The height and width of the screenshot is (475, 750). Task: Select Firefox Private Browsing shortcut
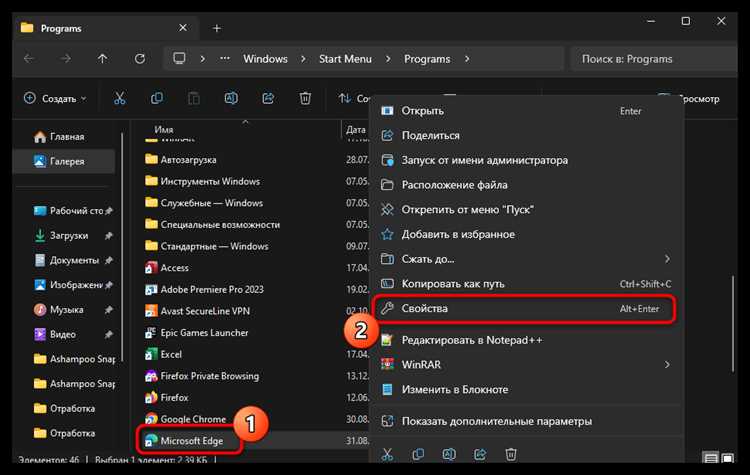(202, 376)
